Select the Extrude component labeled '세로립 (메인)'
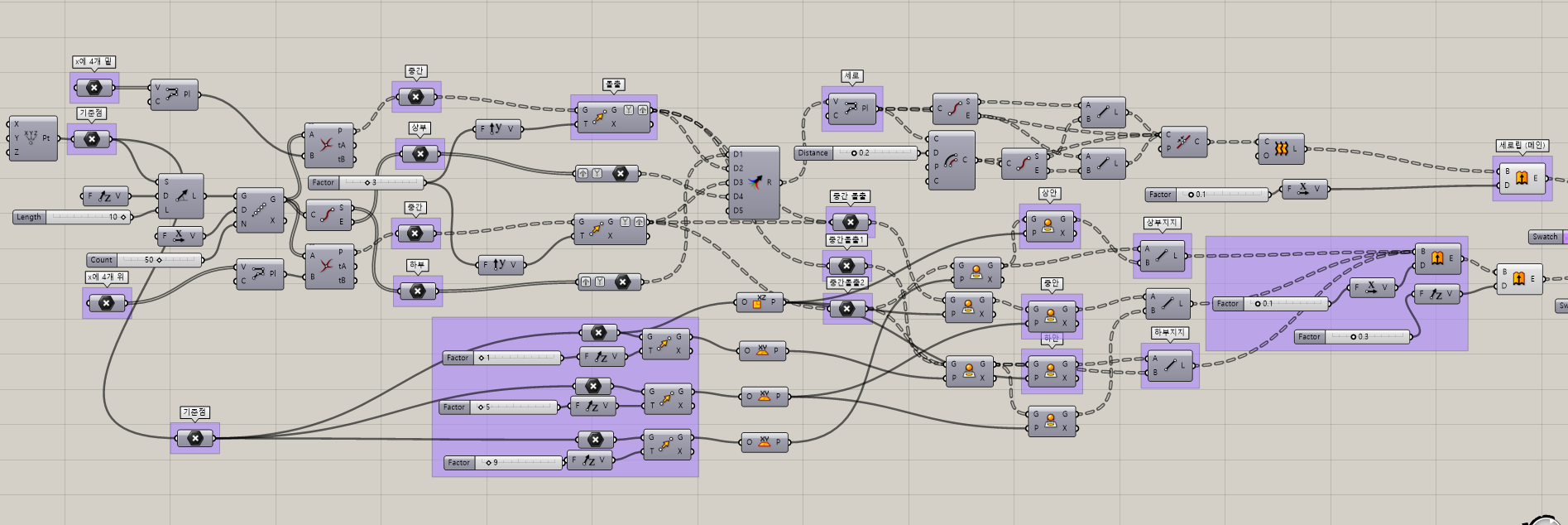 click(x=1521, y=178)
